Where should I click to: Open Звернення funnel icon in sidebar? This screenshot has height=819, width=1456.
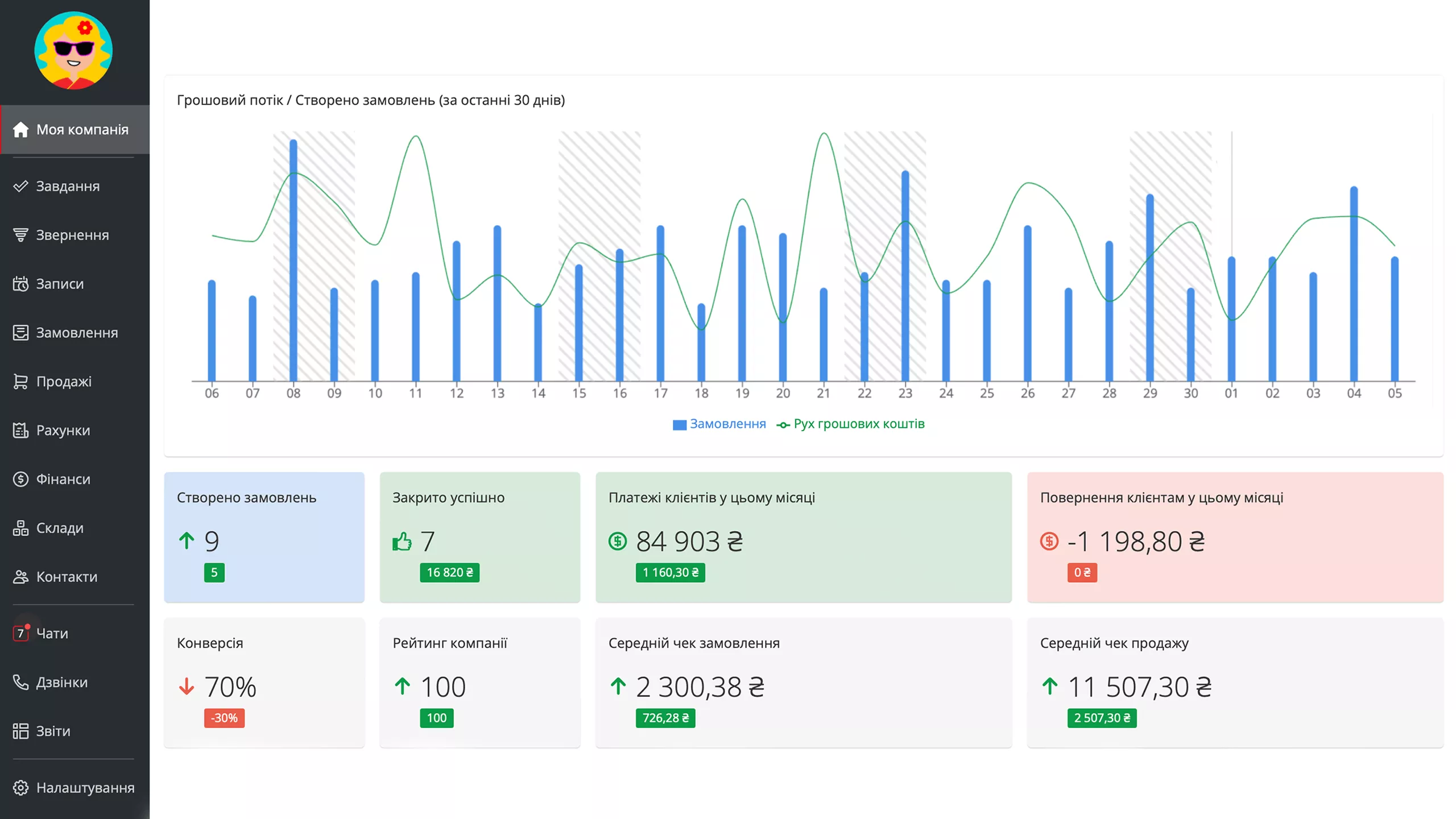(20, 235)
